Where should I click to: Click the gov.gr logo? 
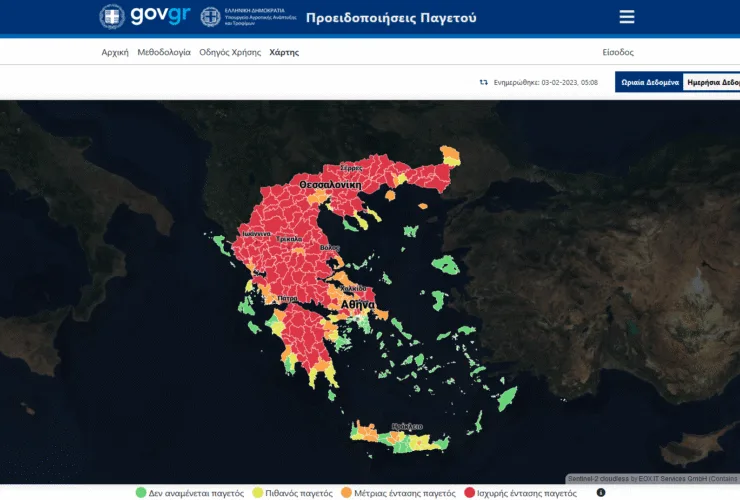point(144,17)
